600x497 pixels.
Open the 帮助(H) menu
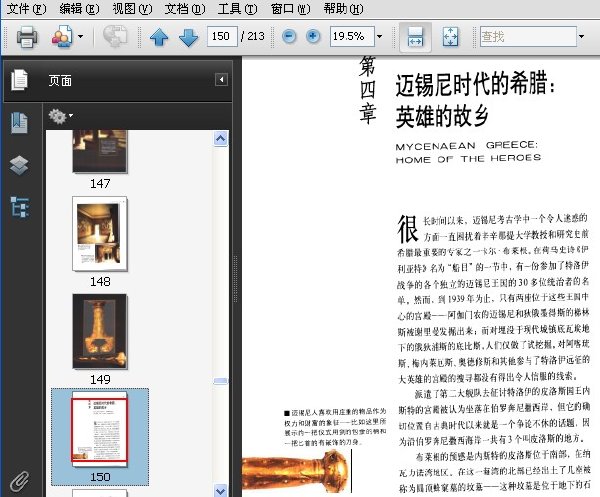[343, 8]
